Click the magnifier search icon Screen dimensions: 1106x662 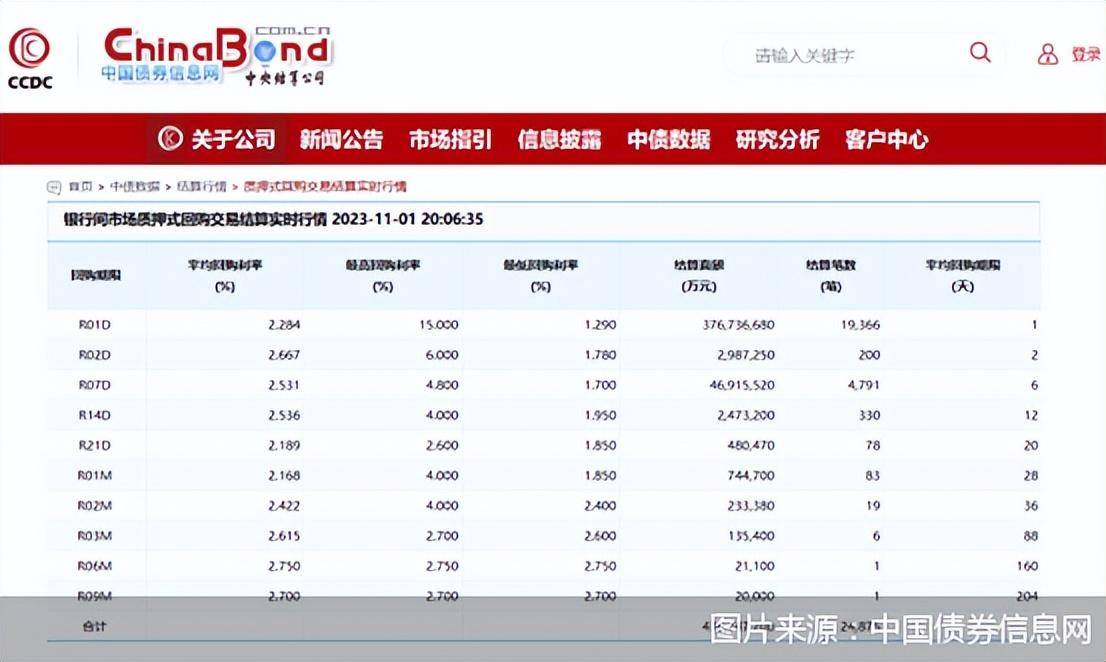(980, 53)
